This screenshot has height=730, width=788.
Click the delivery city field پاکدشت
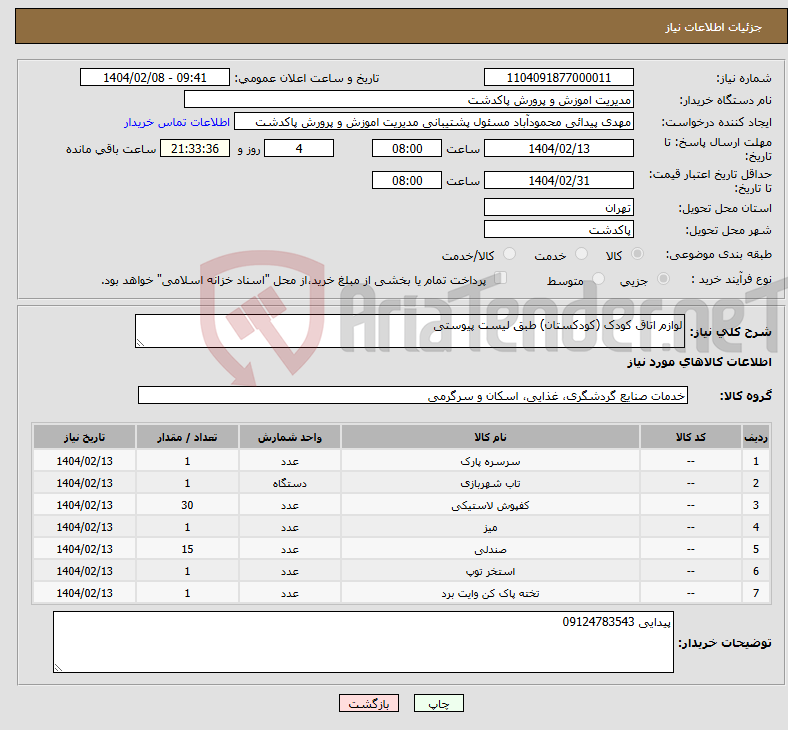tap(558, 229)
